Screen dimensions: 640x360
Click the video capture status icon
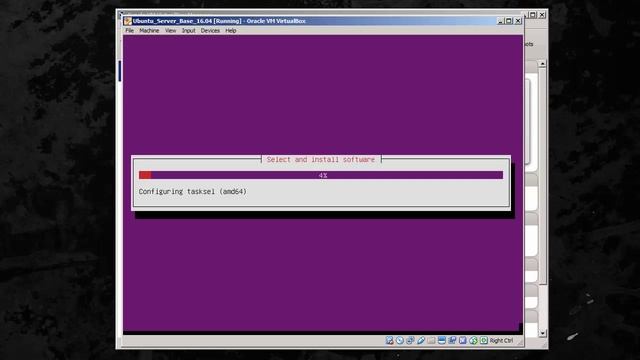pyautogui.click(x=452, y=340)
